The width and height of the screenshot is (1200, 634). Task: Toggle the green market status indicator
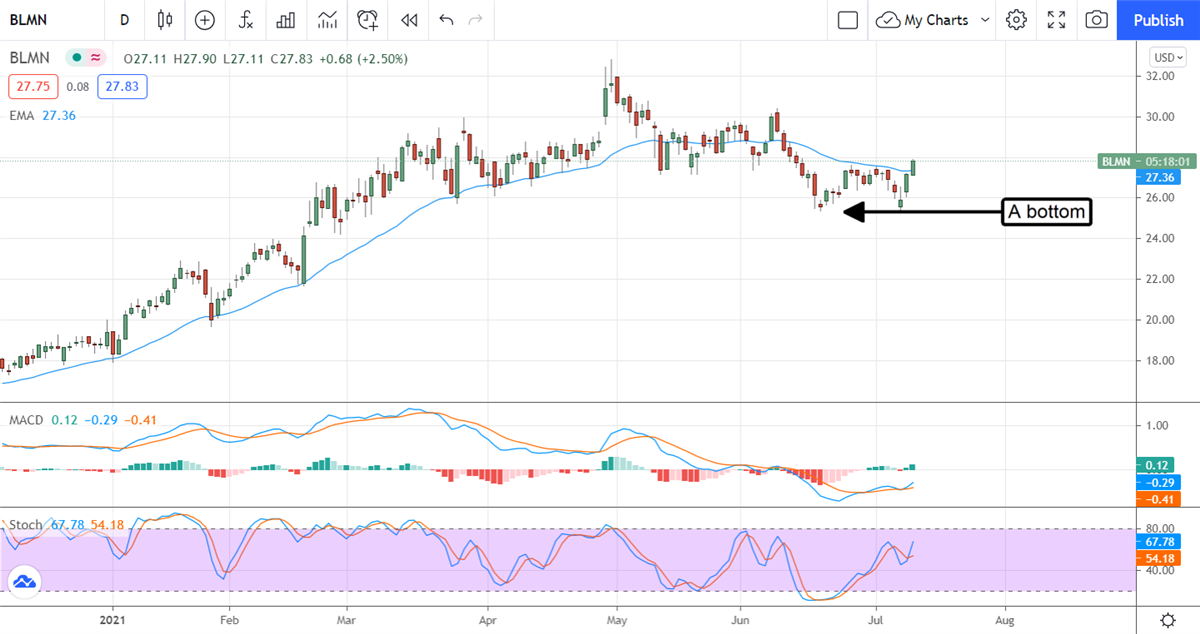[74, 59]
